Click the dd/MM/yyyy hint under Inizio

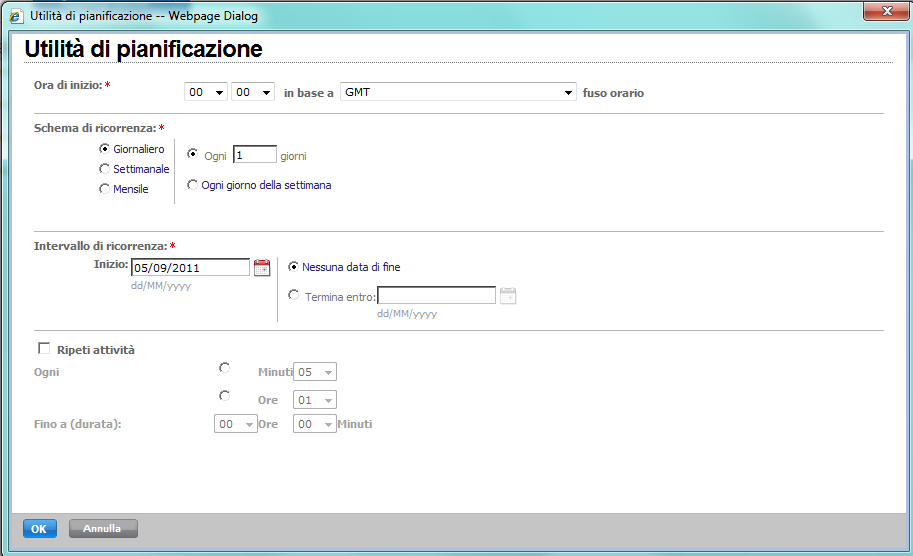click(x=161, y=286)
